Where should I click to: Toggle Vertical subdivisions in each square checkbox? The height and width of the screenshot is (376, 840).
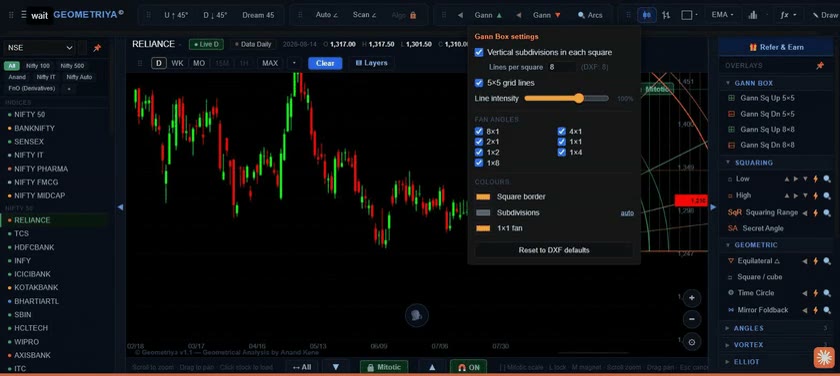point(479,52)
